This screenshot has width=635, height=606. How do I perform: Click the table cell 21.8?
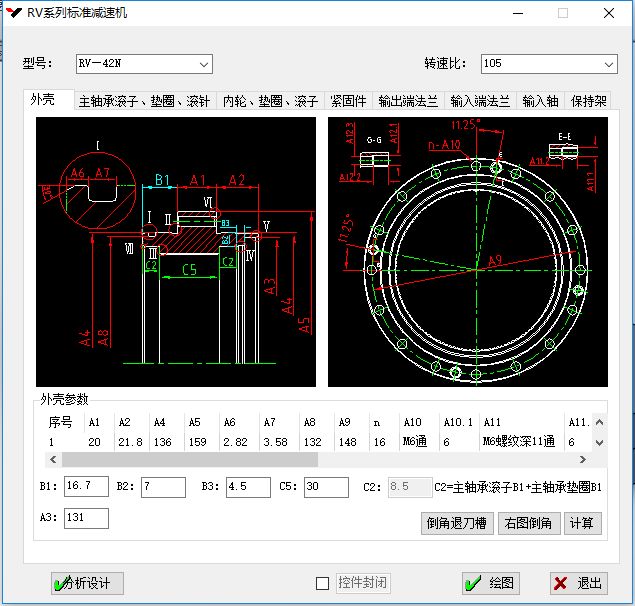coord(130,442)
